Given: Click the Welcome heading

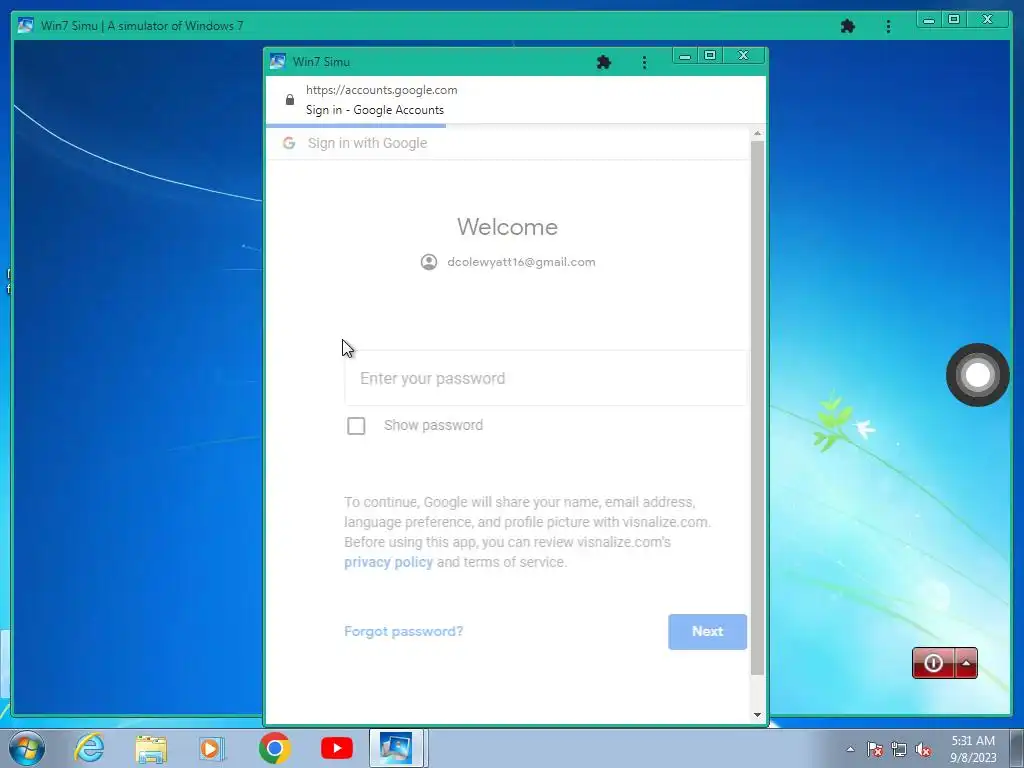Looking at the screenshot, I should [507, 227].
